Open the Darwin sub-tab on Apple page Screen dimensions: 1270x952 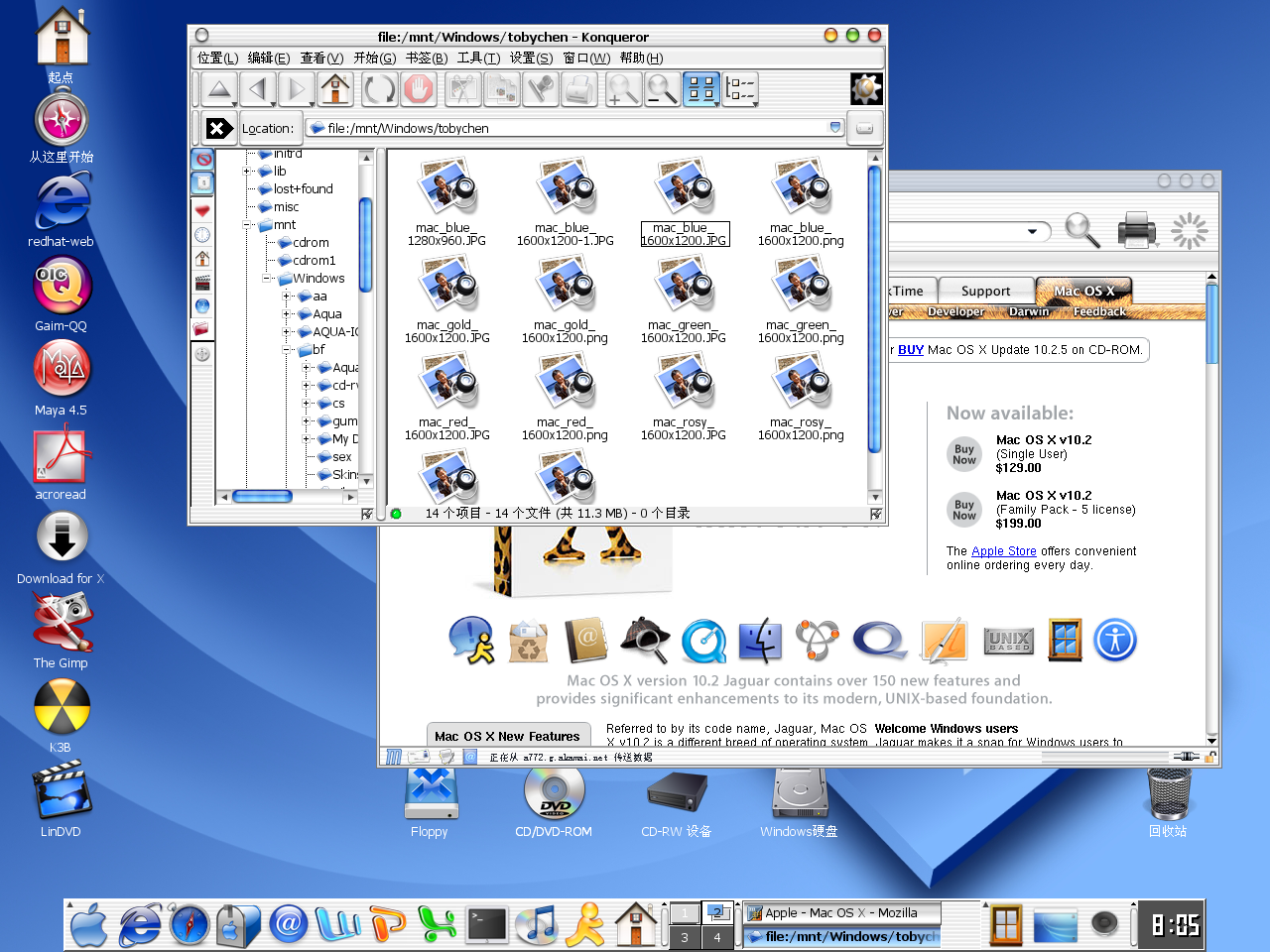click(1029, 311)
